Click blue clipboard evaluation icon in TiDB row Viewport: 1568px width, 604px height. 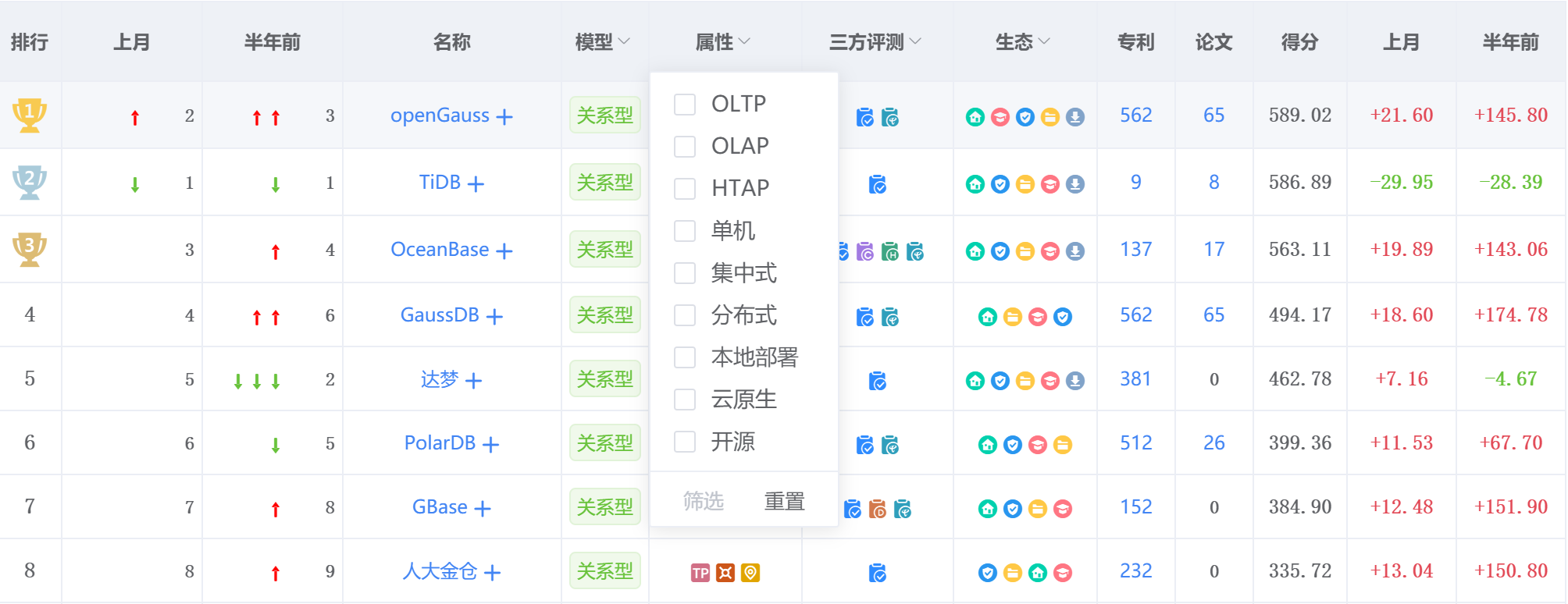point(878,184)
